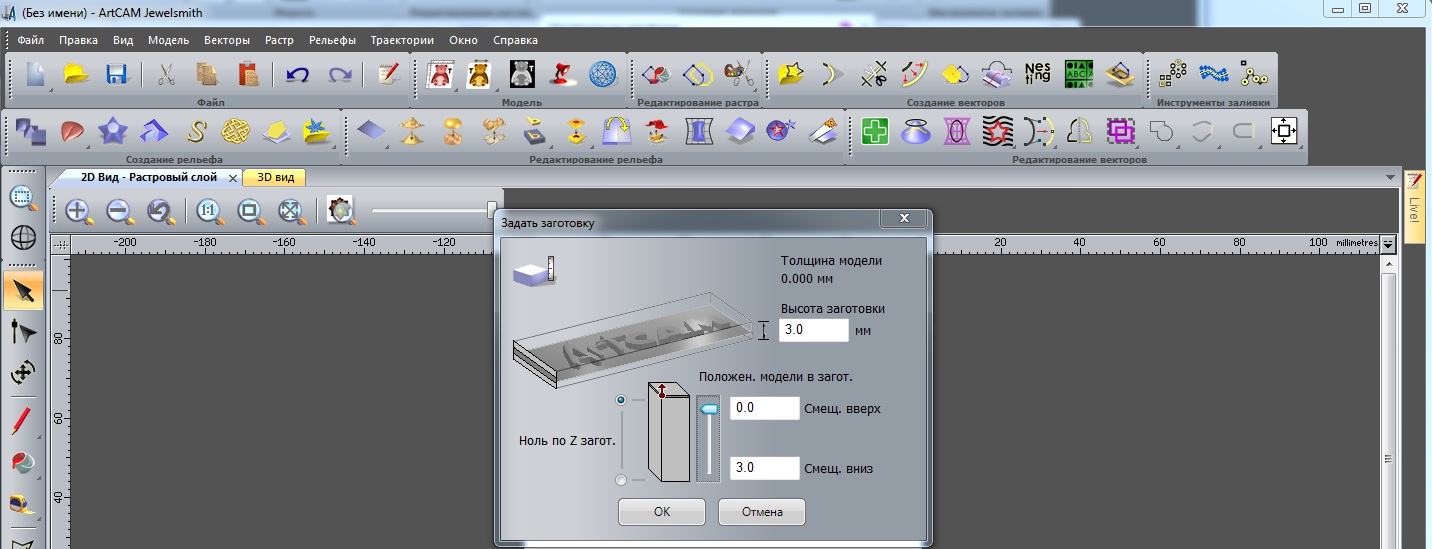Click the Отмена button
Screen dimensions: 1432x549
(x=762, y=512)
